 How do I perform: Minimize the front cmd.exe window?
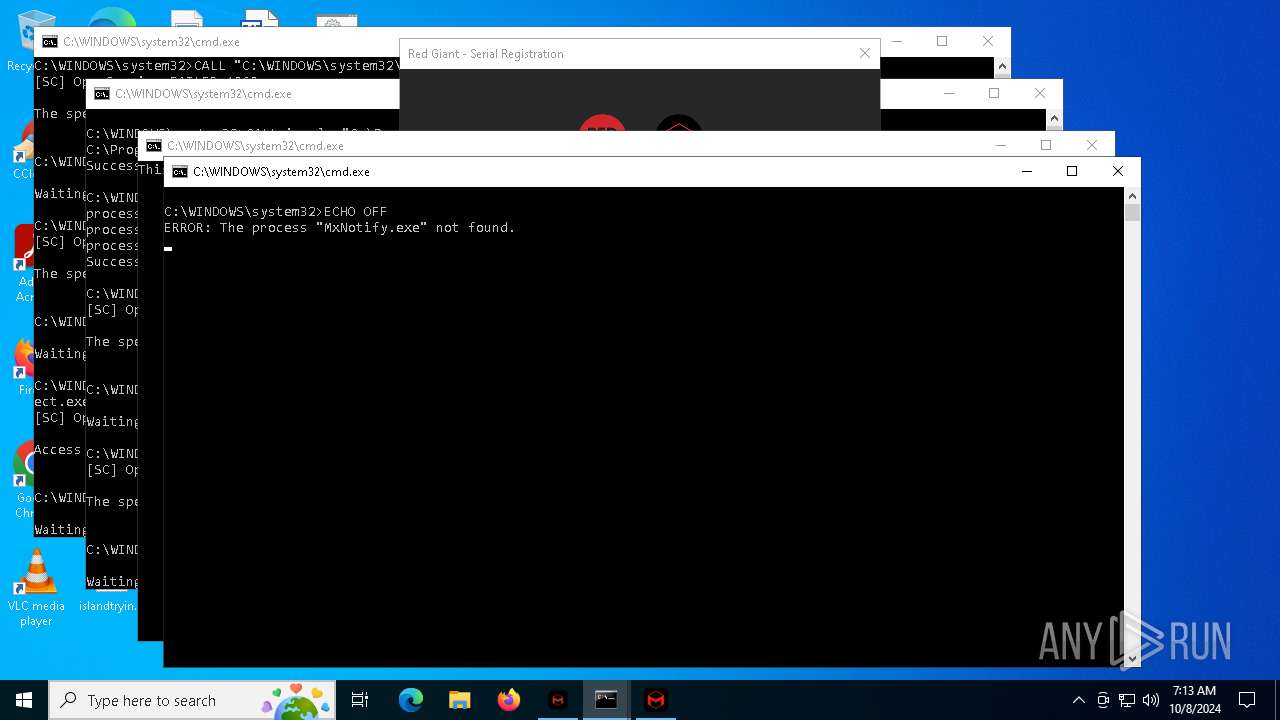pyautogui.click(x=1026, y=171)
